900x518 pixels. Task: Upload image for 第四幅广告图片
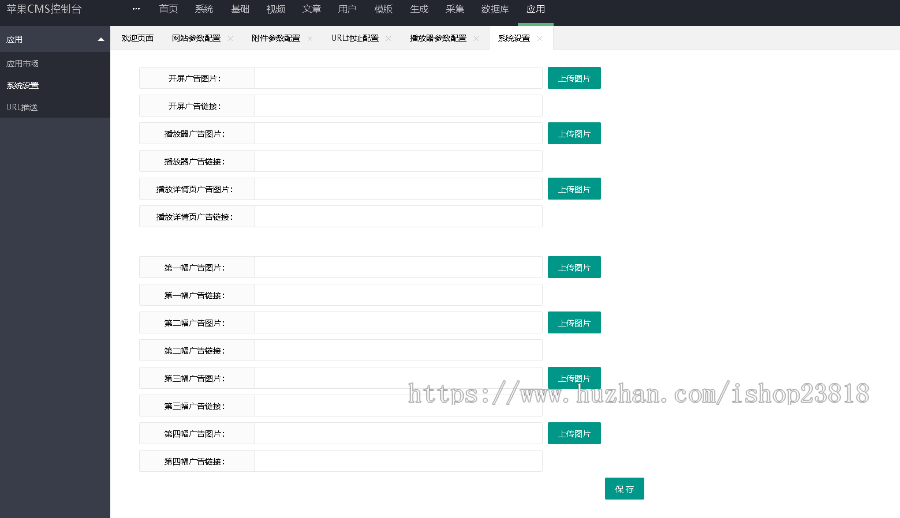[574, 433]
